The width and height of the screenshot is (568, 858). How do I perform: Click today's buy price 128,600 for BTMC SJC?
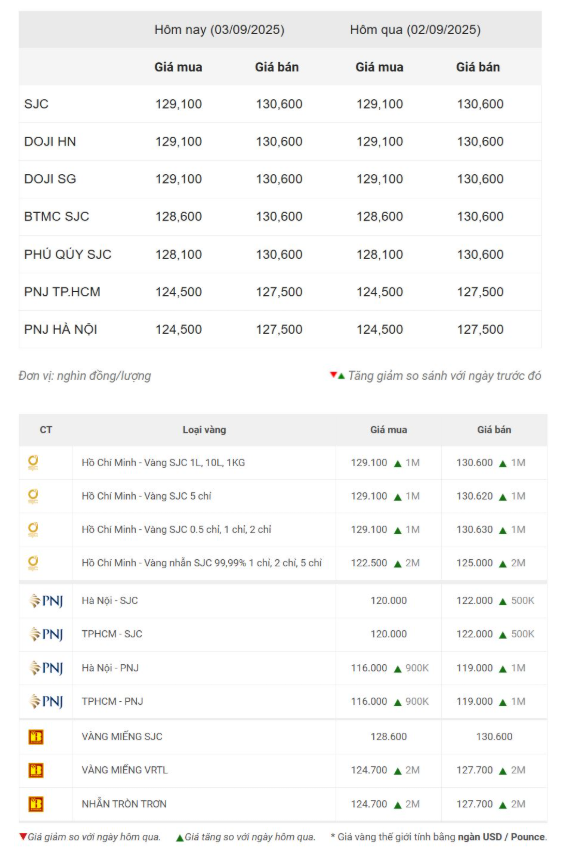coord(178,217)
